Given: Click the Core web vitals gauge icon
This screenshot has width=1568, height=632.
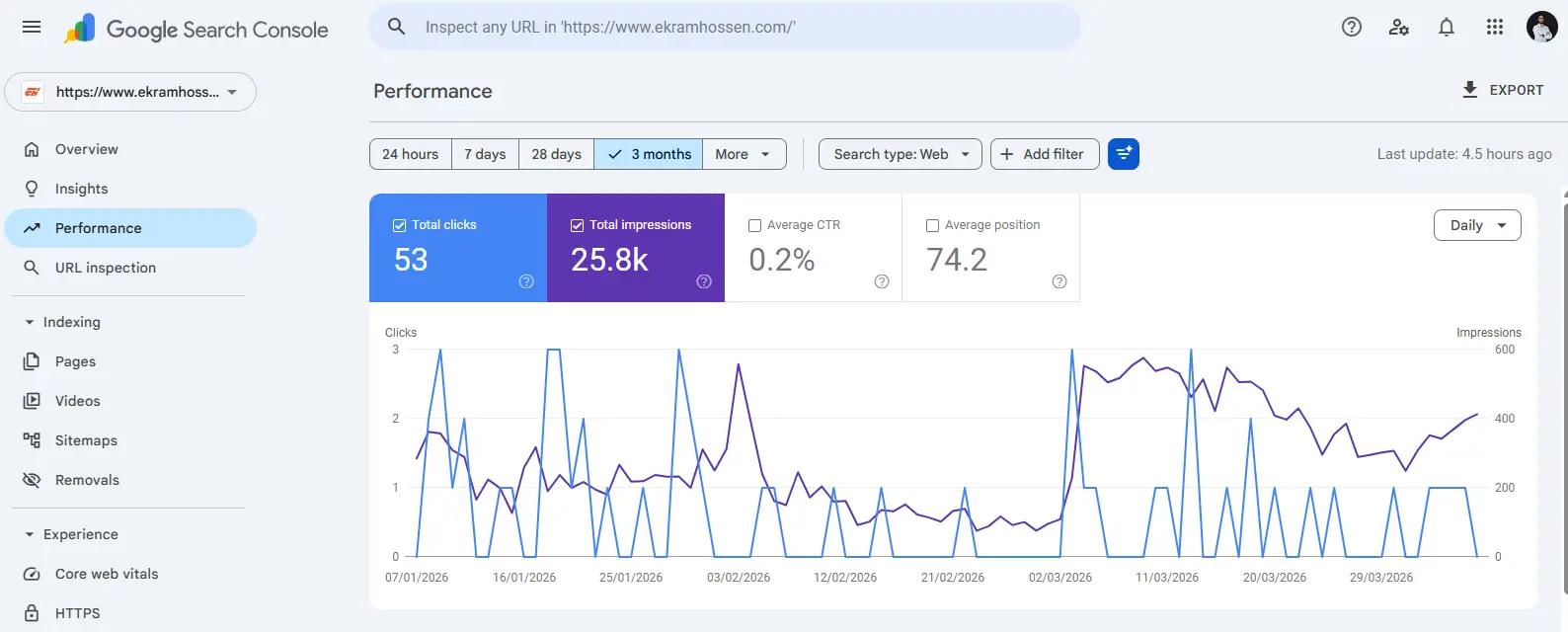Looking at the screenshot, I should (x=32, y=574).
